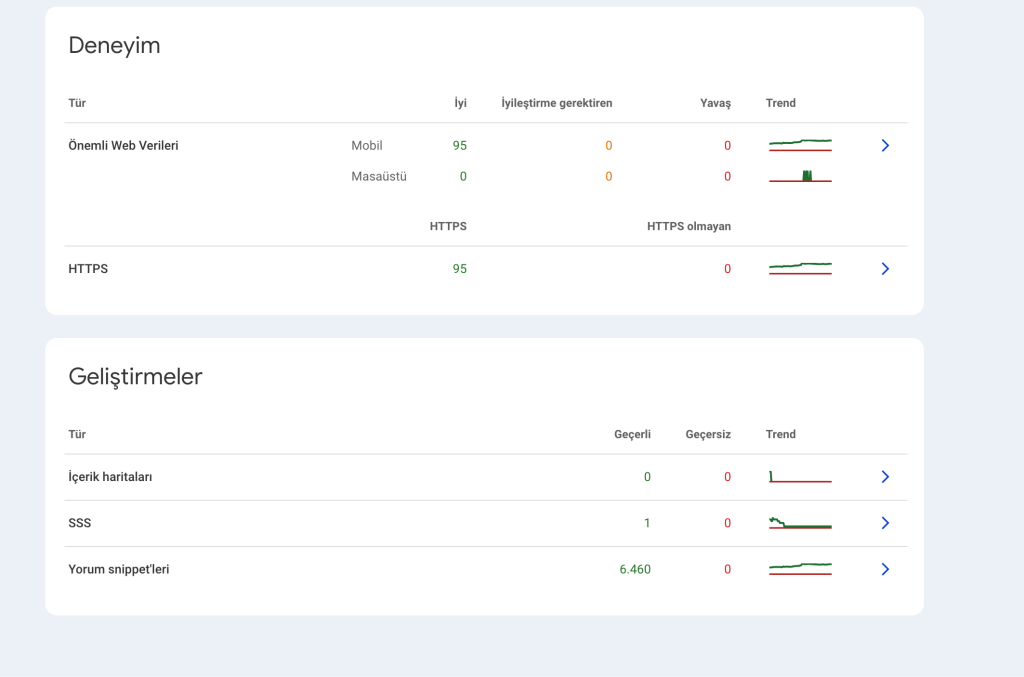Select the Önemli Web Verileri row label

pos(123,146)
